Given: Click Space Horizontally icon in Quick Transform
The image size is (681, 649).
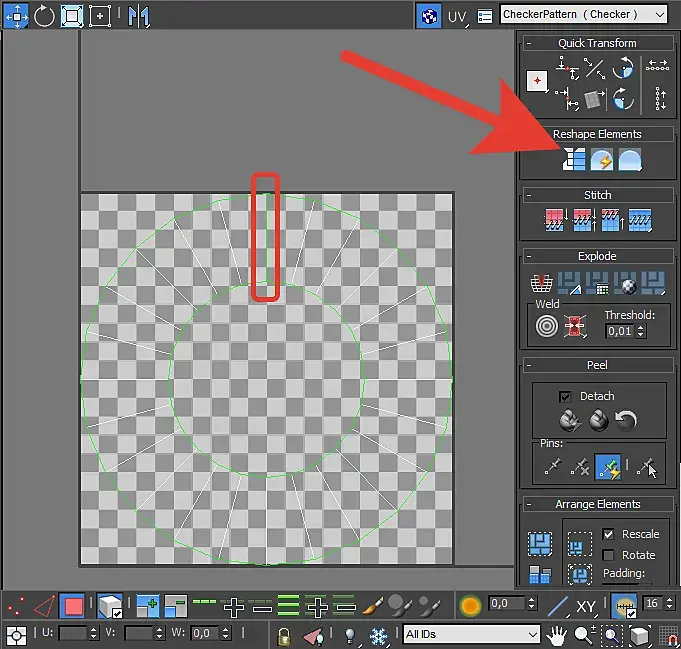Looking at the screenshot, I should [657, 66].
